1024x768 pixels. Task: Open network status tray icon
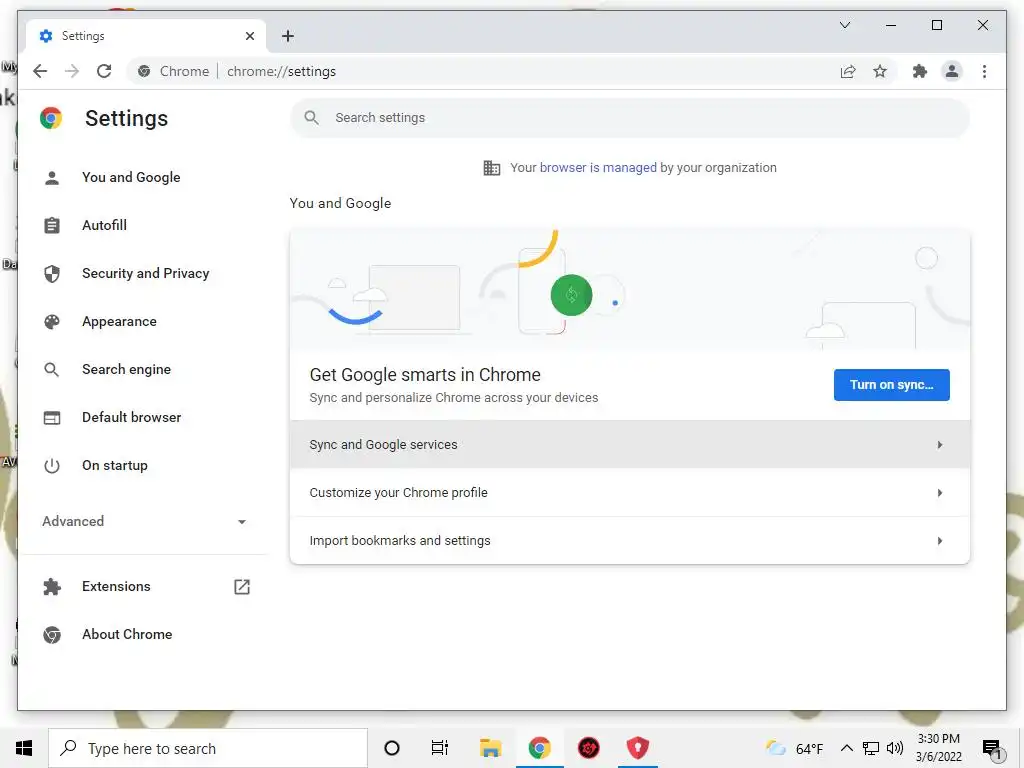pyautogui.click(x=871, y=748)
